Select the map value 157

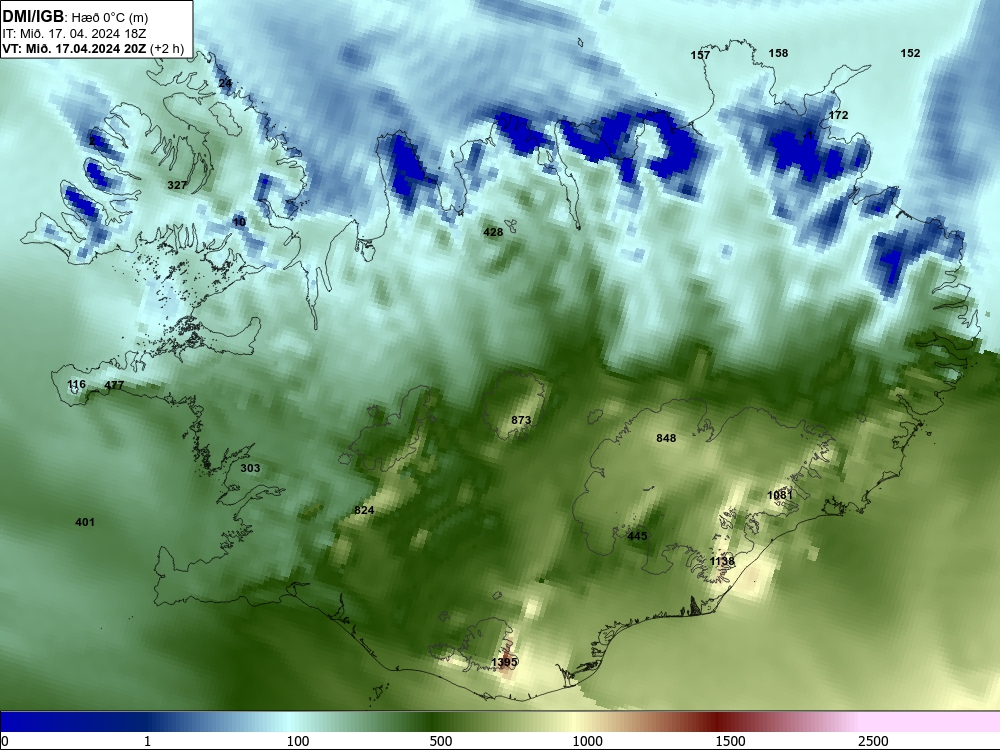pyautogui.click(x=700, y=55)
